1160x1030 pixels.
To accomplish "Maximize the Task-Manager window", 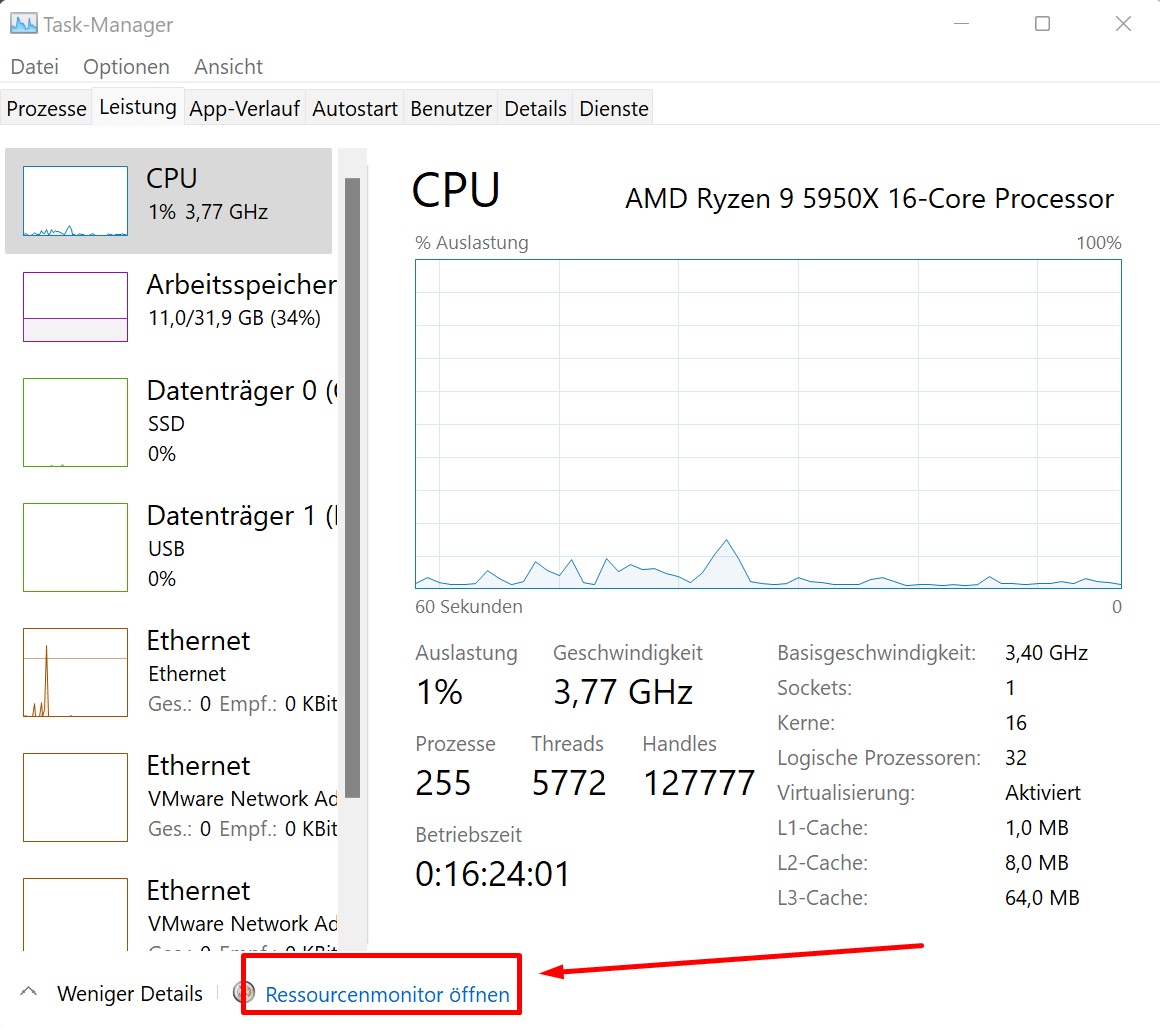I will 1042,24.
